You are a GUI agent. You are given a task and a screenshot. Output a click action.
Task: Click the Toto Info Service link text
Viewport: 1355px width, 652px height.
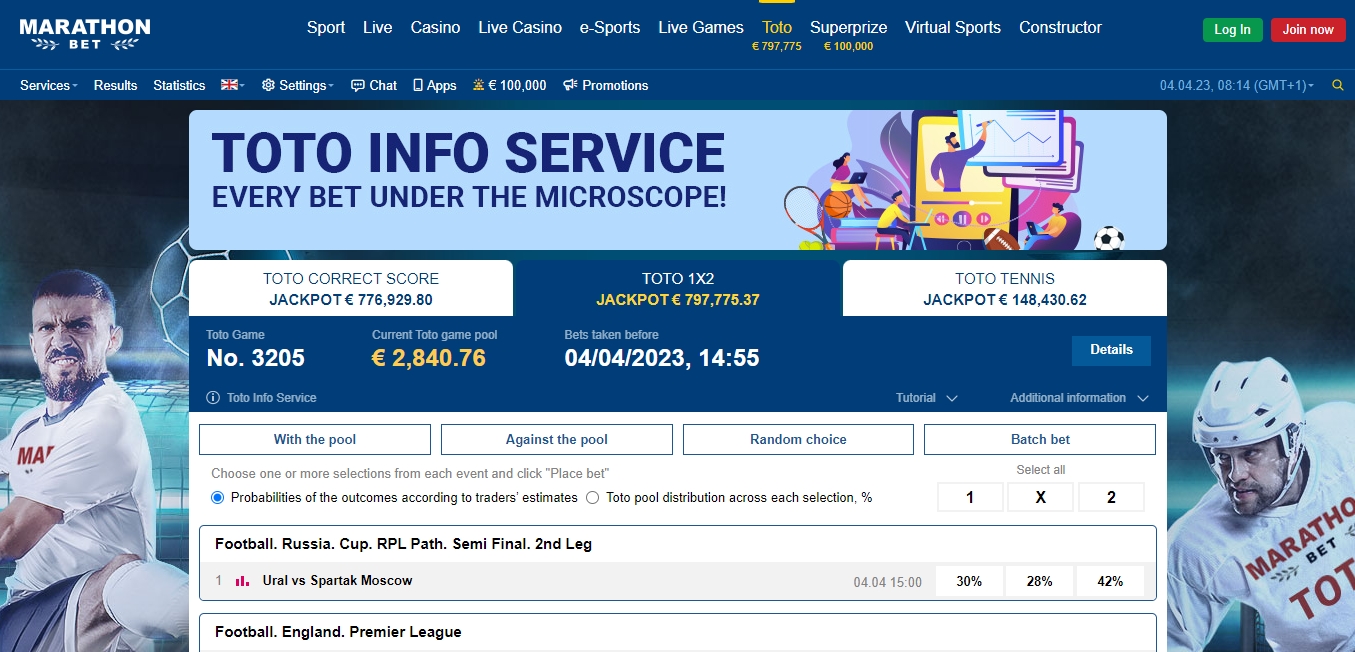pyautogui.click(x=271, y=398)
